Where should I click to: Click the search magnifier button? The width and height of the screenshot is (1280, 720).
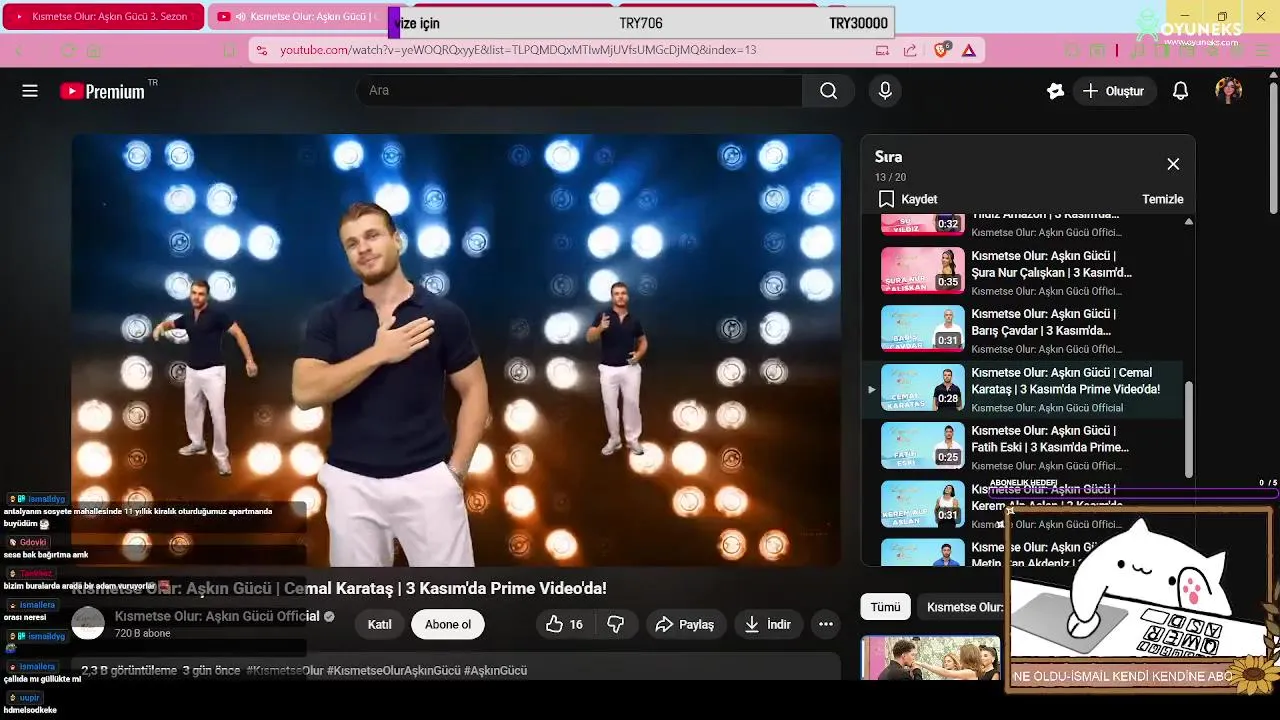click(x=828, y=91)
